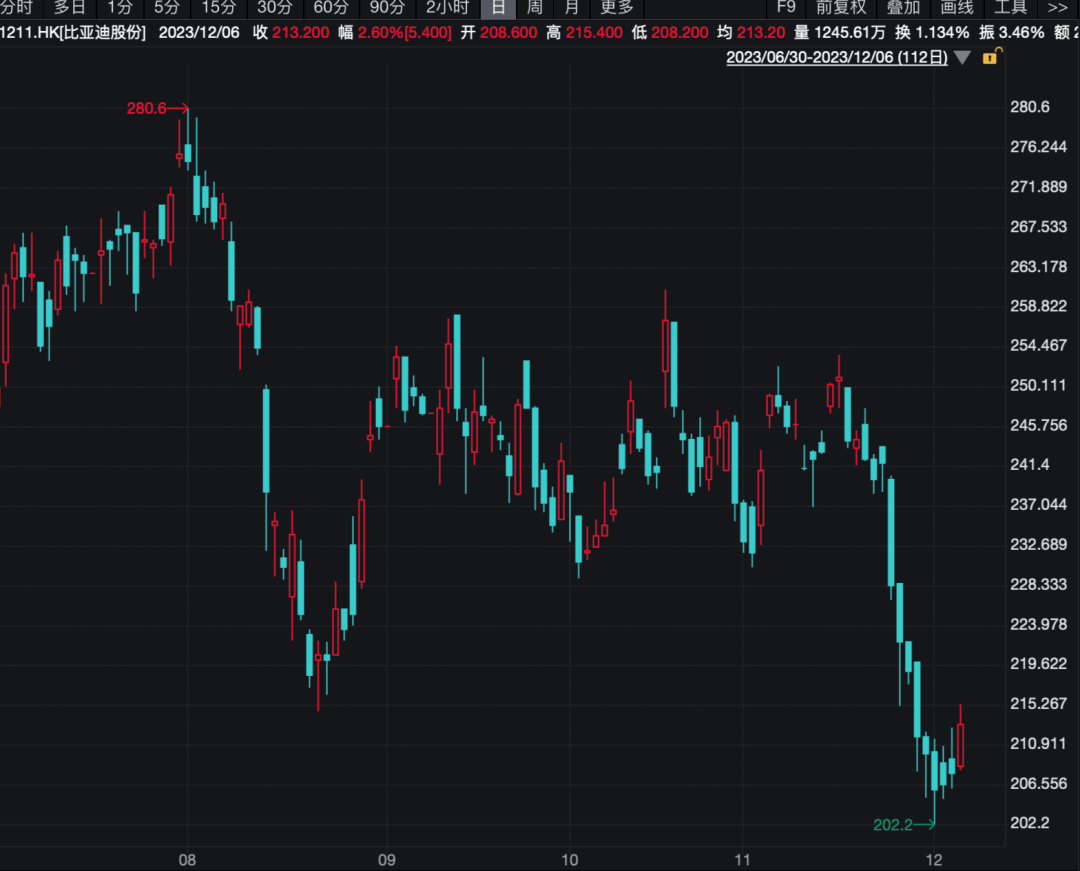Open the 工具 tools menu
1080x871 pixels.
1011,8
